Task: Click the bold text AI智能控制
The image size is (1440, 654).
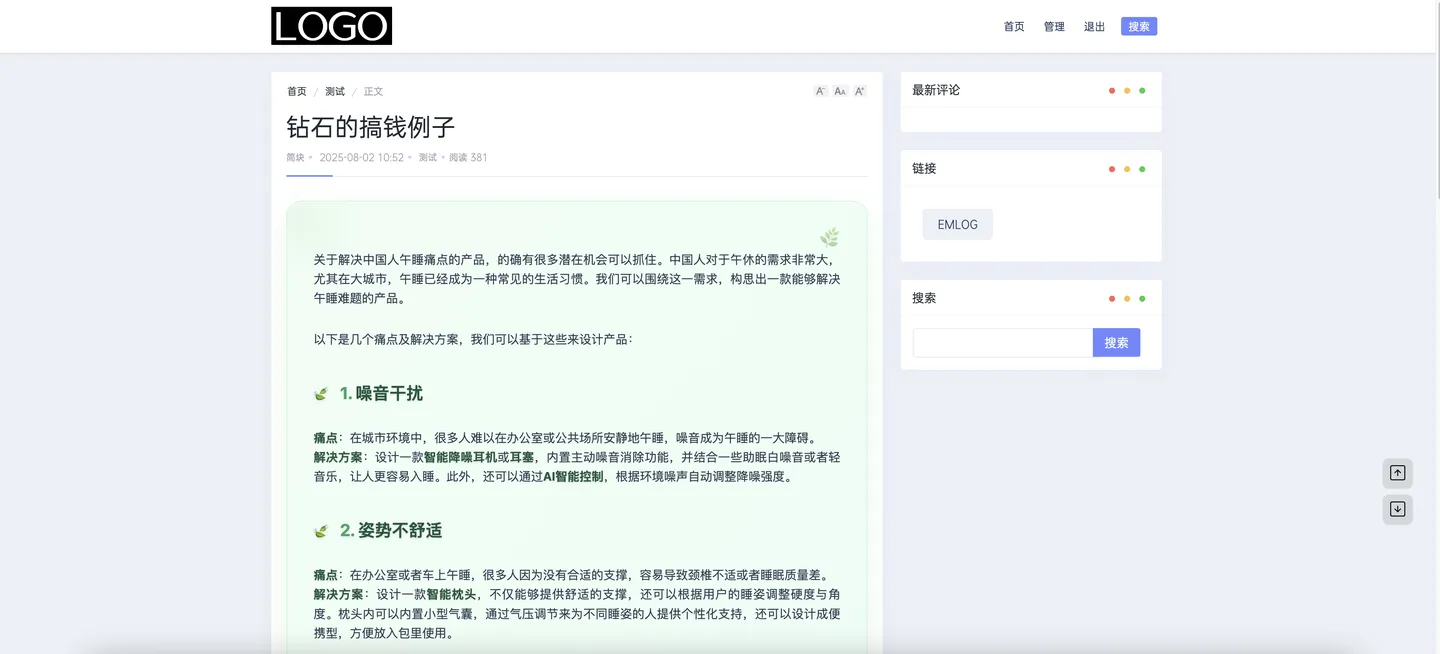Action: pos(573,477)
